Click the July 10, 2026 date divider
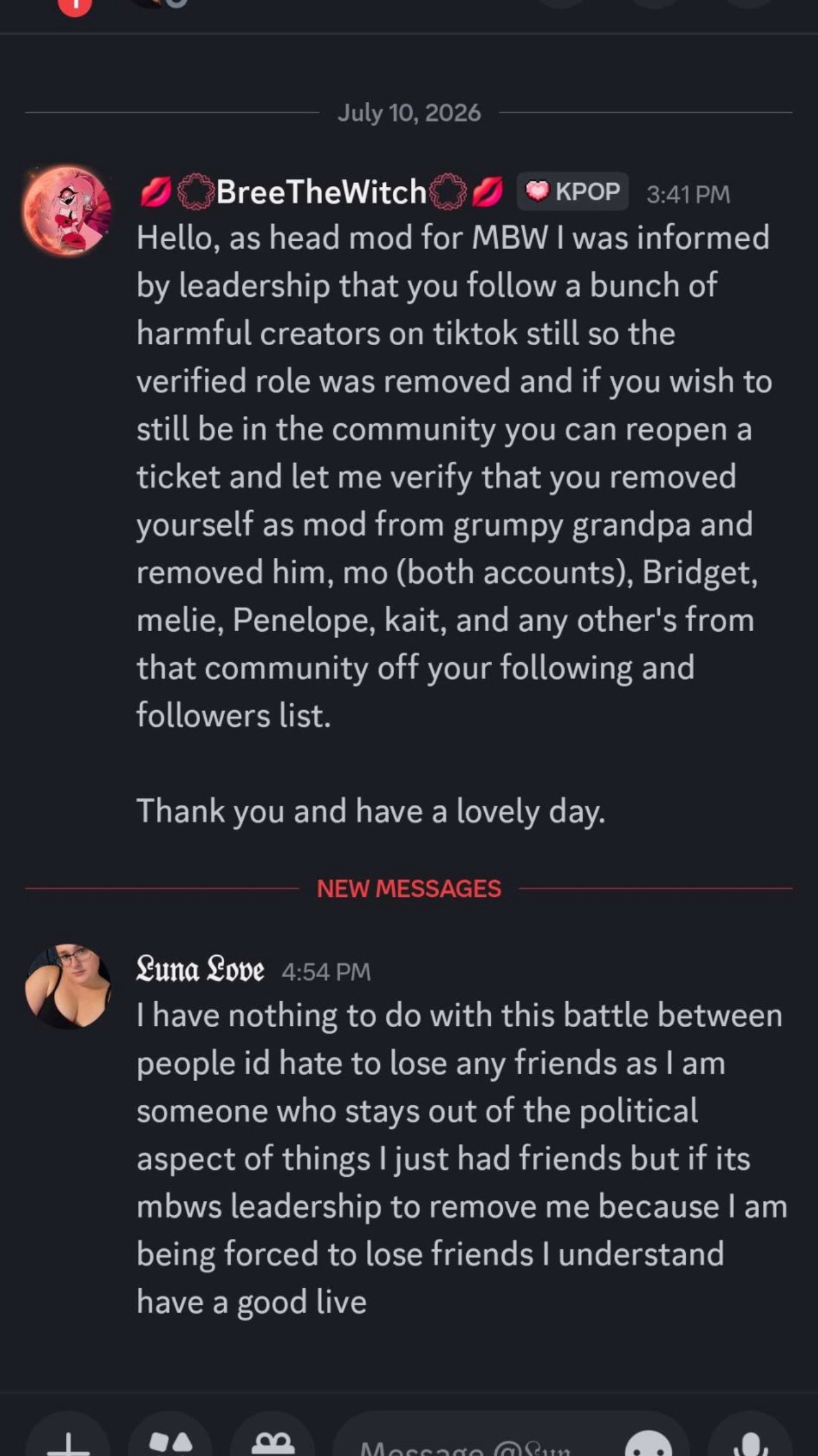Image resolution: width=818 pixels, height=1456 pixels. tap(409, 113)
